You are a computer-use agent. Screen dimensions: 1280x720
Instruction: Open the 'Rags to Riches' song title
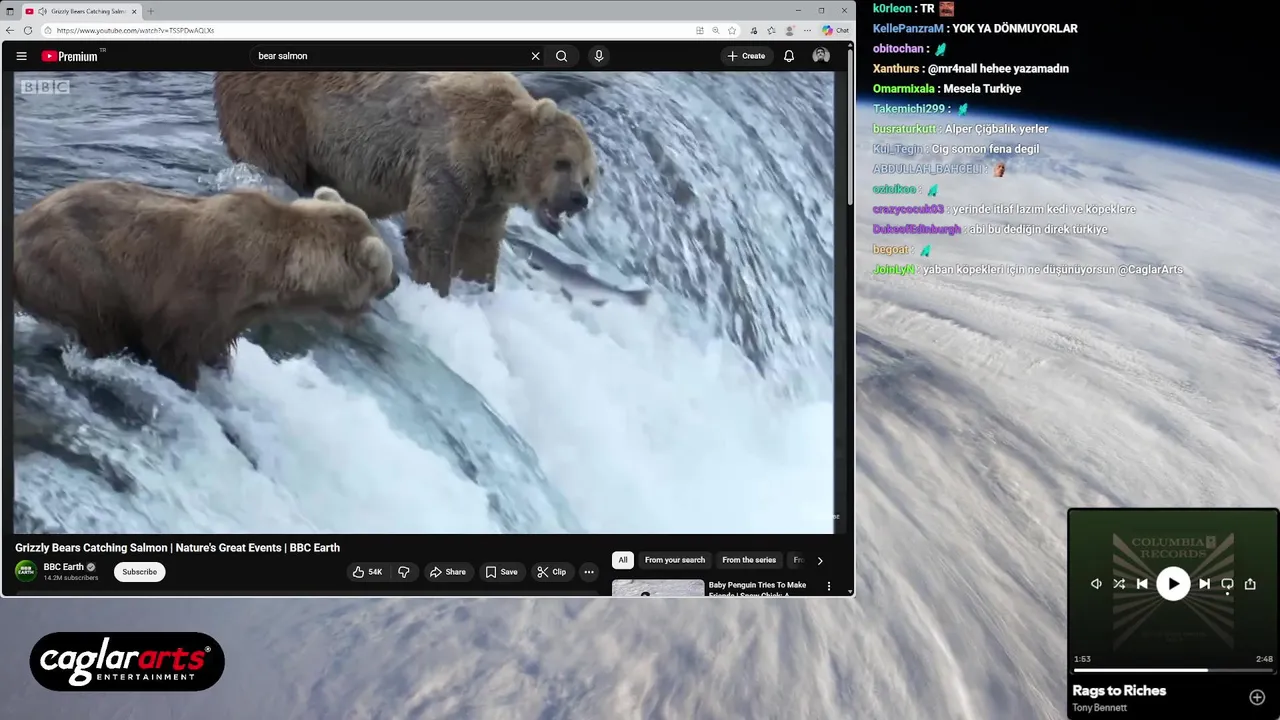1119,690
